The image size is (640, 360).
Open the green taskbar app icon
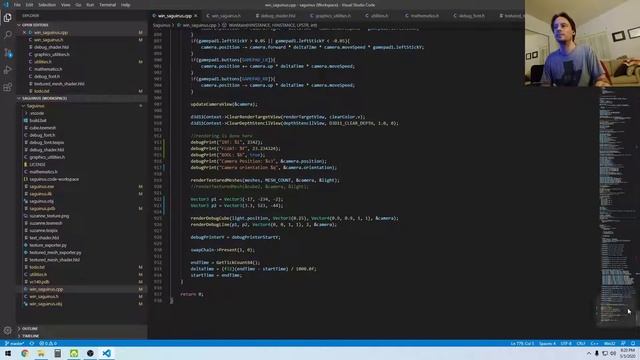point(74,353)
